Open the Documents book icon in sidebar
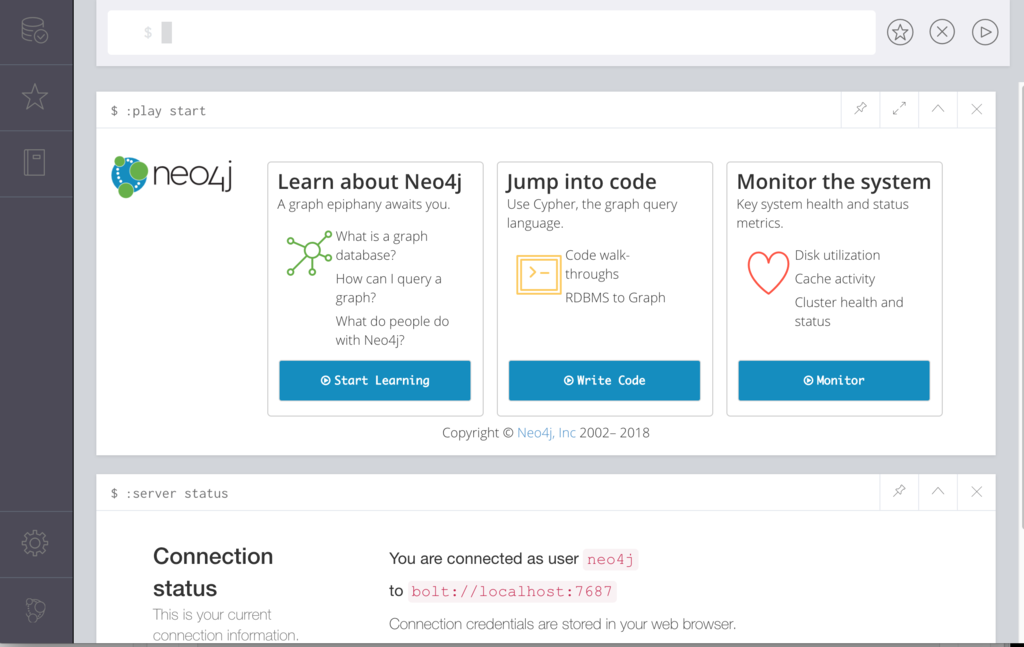Viewport: 1024px width, 647px height. tap(35, 163)
